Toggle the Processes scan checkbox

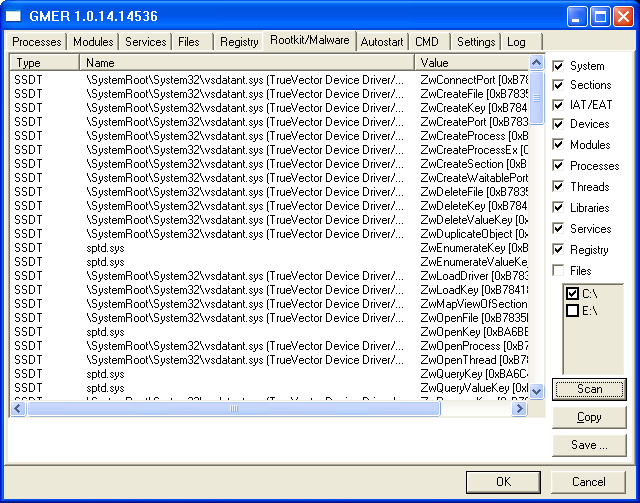point(558,166)
